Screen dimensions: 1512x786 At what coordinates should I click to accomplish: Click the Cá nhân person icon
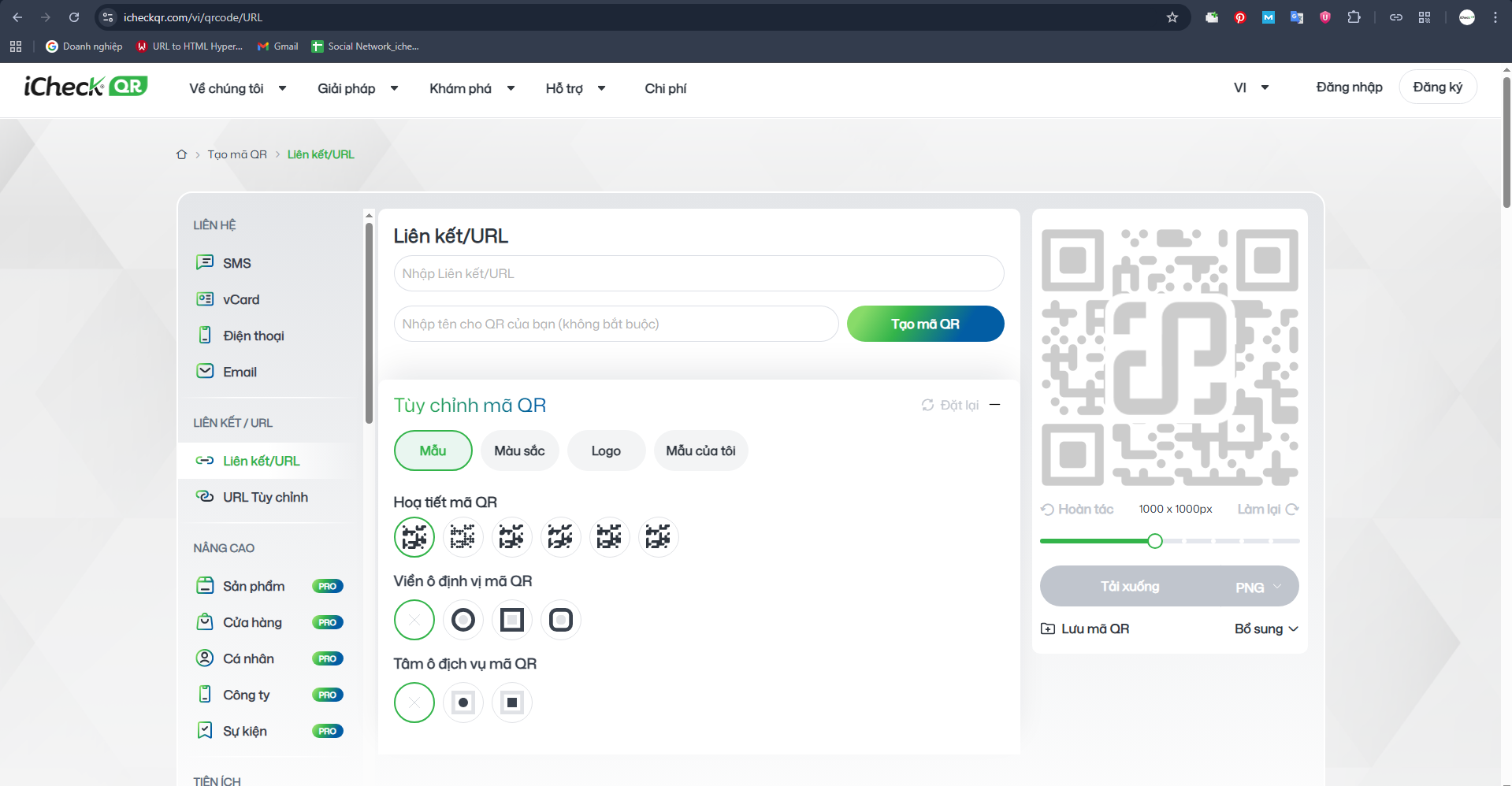pos(205,658)
